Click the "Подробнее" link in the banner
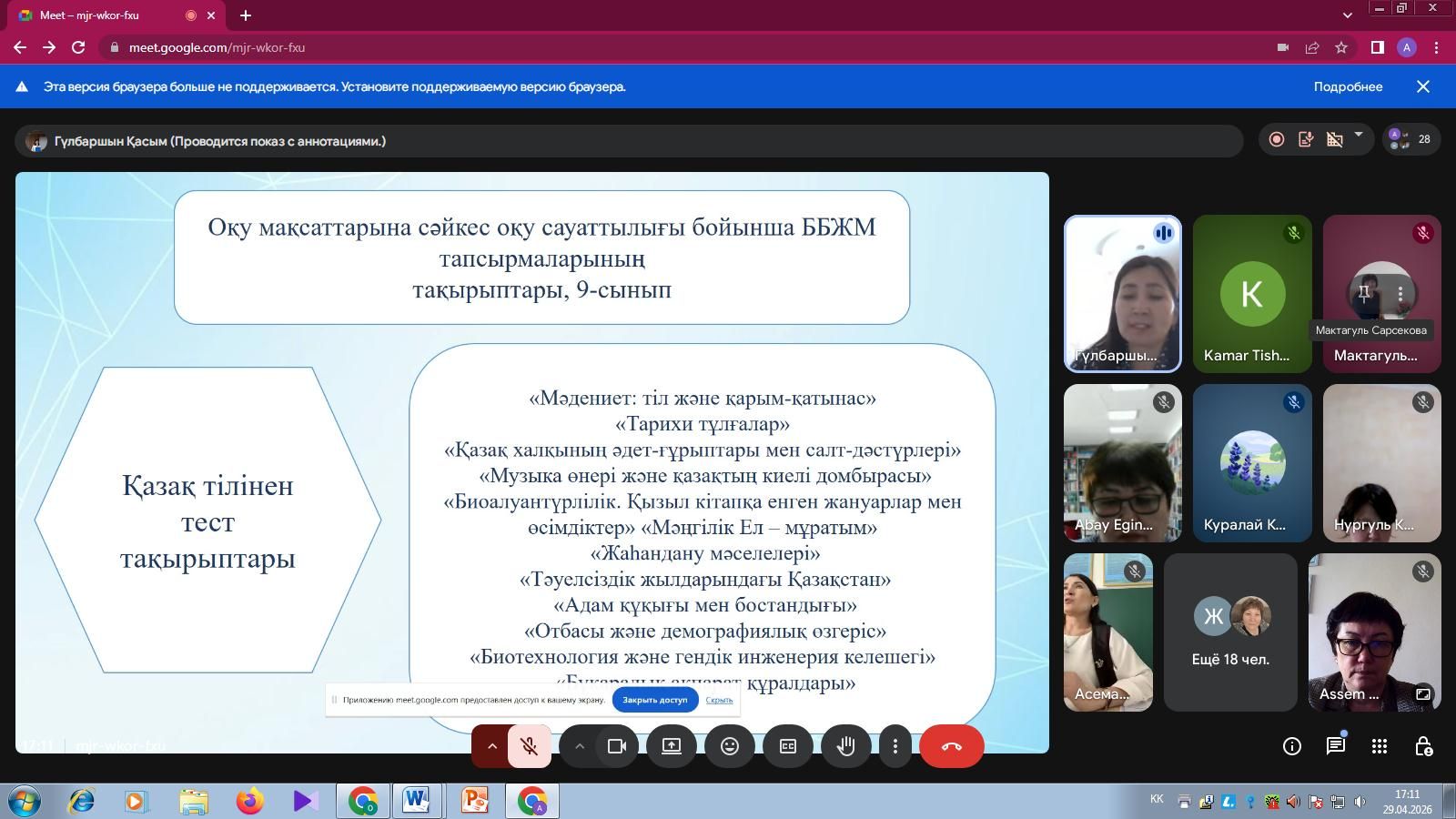 click(1348, 86)
